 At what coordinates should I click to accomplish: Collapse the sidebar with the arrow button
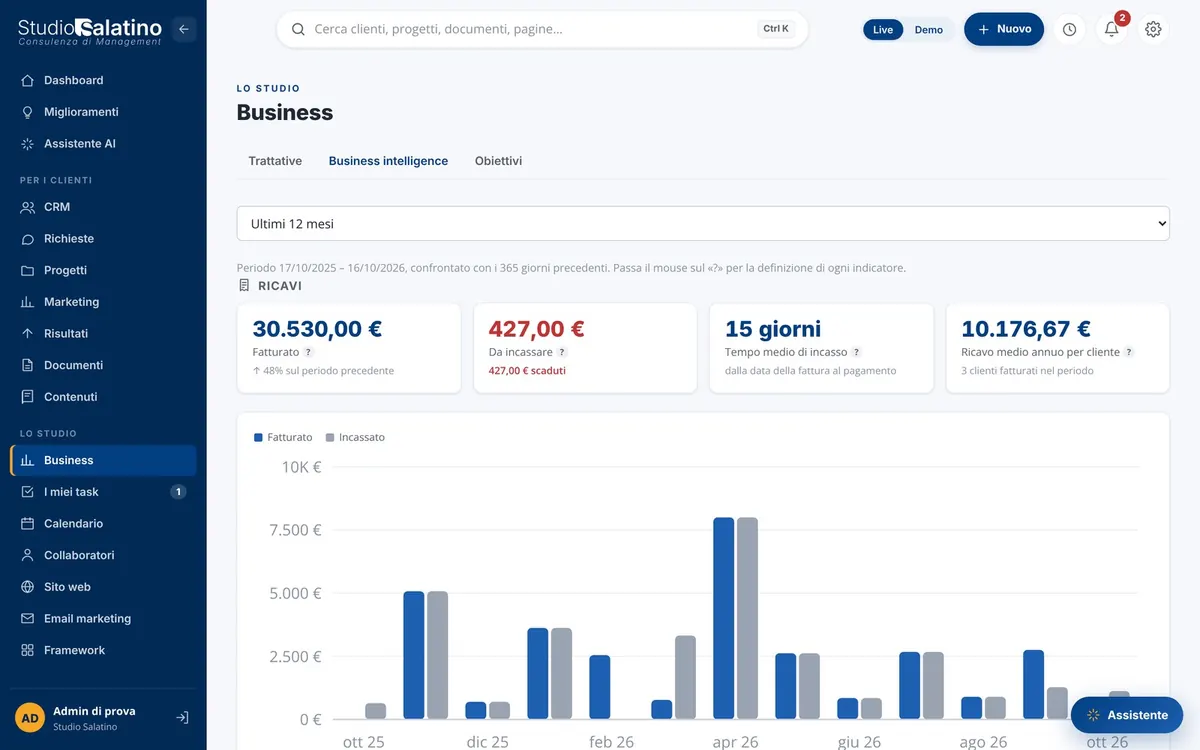[183, 29]
